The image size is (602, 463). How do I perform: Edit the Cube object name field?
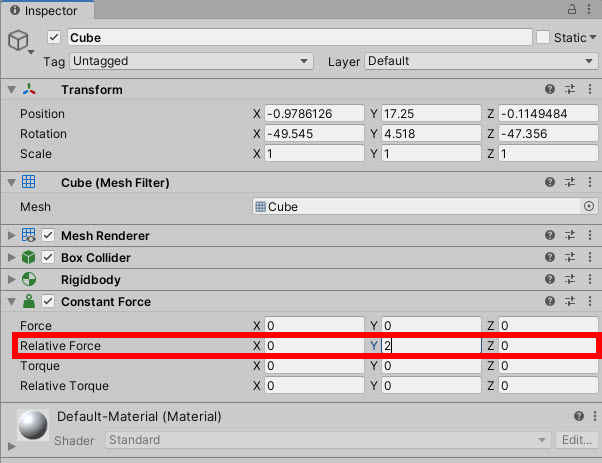pos(300,37)
